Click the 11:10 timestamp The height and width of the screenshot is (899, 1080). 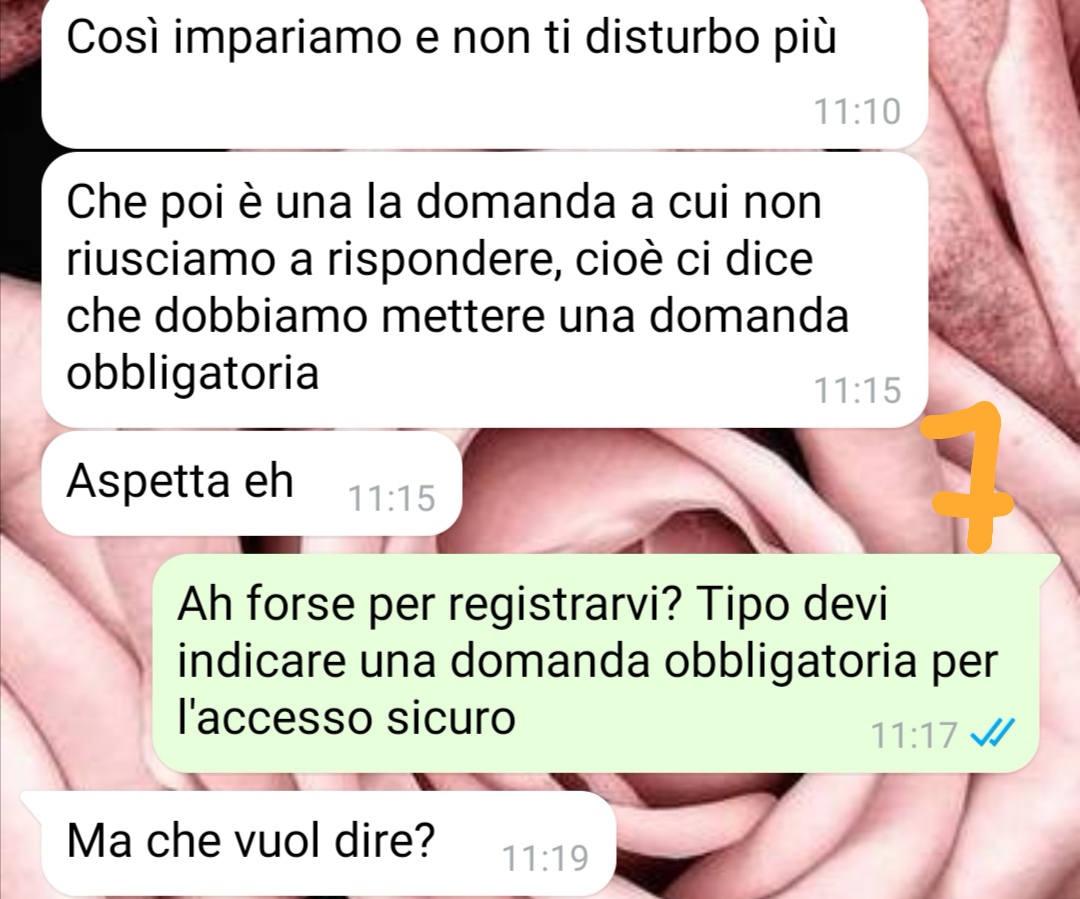click(857, 112)
